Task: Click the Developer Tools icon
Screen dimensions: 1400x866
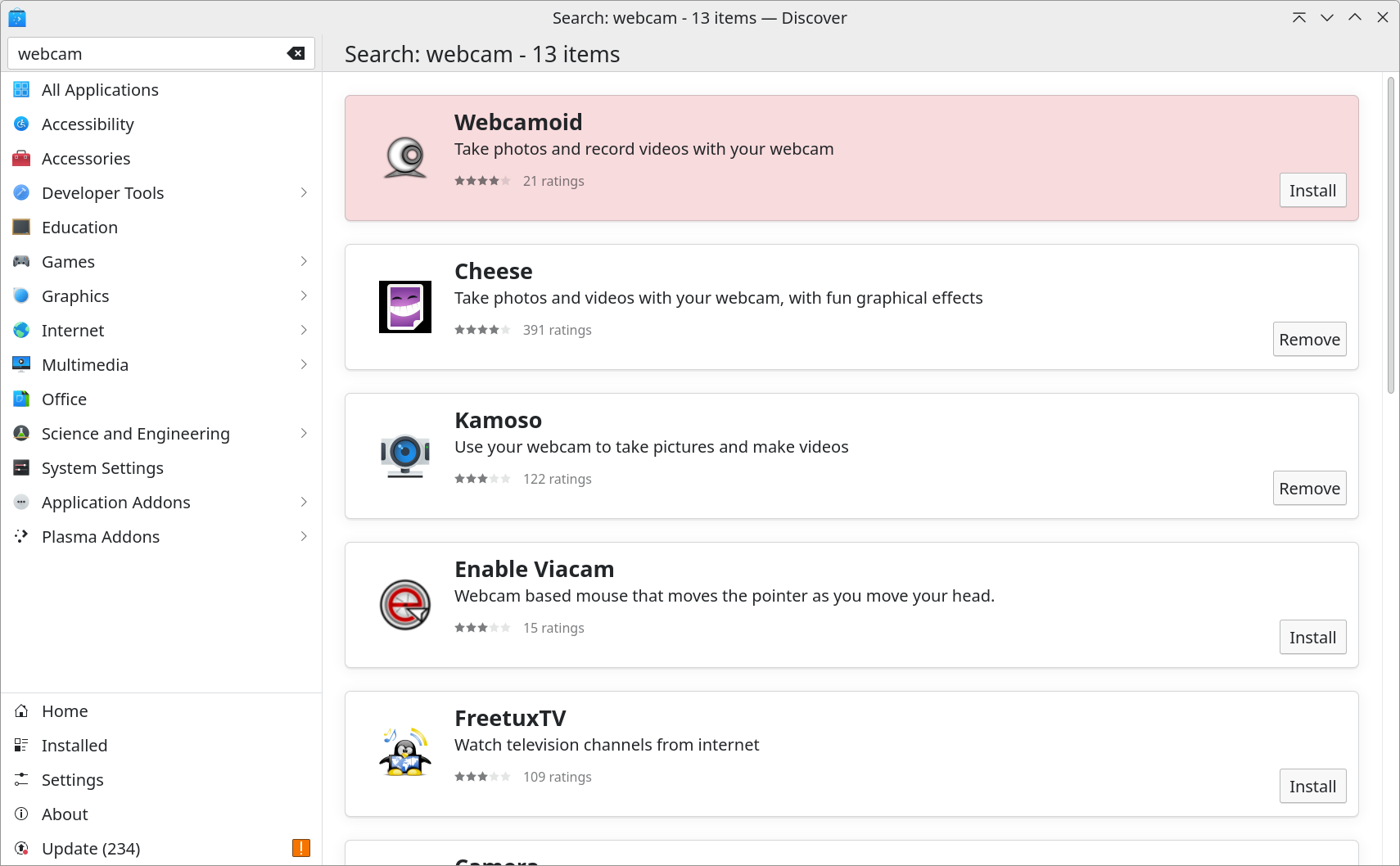Action: pos(21,192)
